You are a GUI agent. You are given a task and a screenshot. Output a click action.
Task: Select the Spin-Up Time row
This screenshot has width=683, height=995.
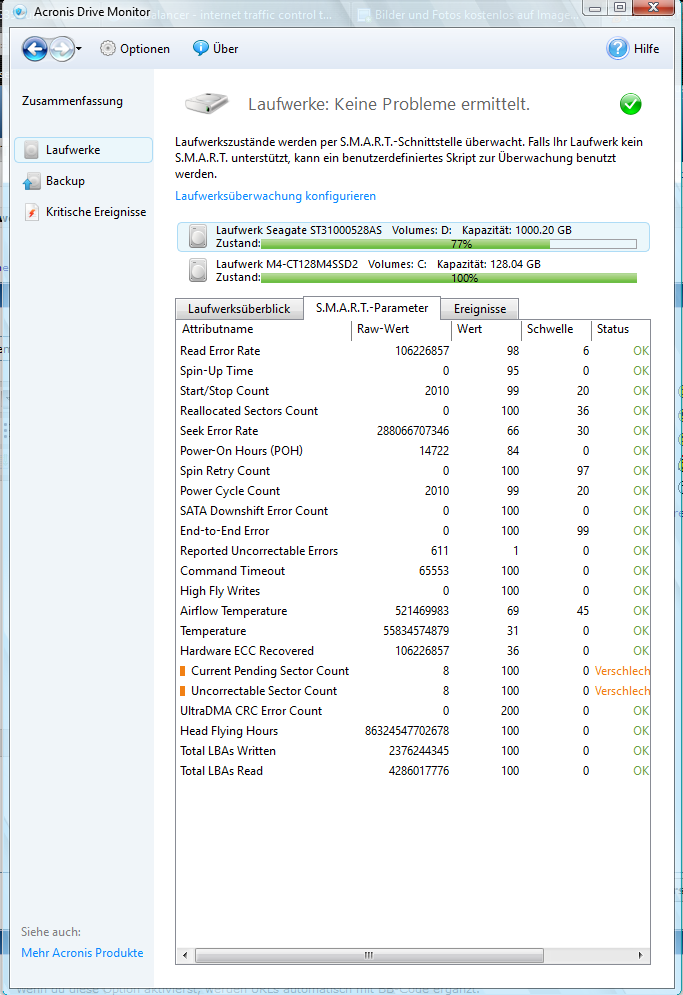[x=413, y=371]
